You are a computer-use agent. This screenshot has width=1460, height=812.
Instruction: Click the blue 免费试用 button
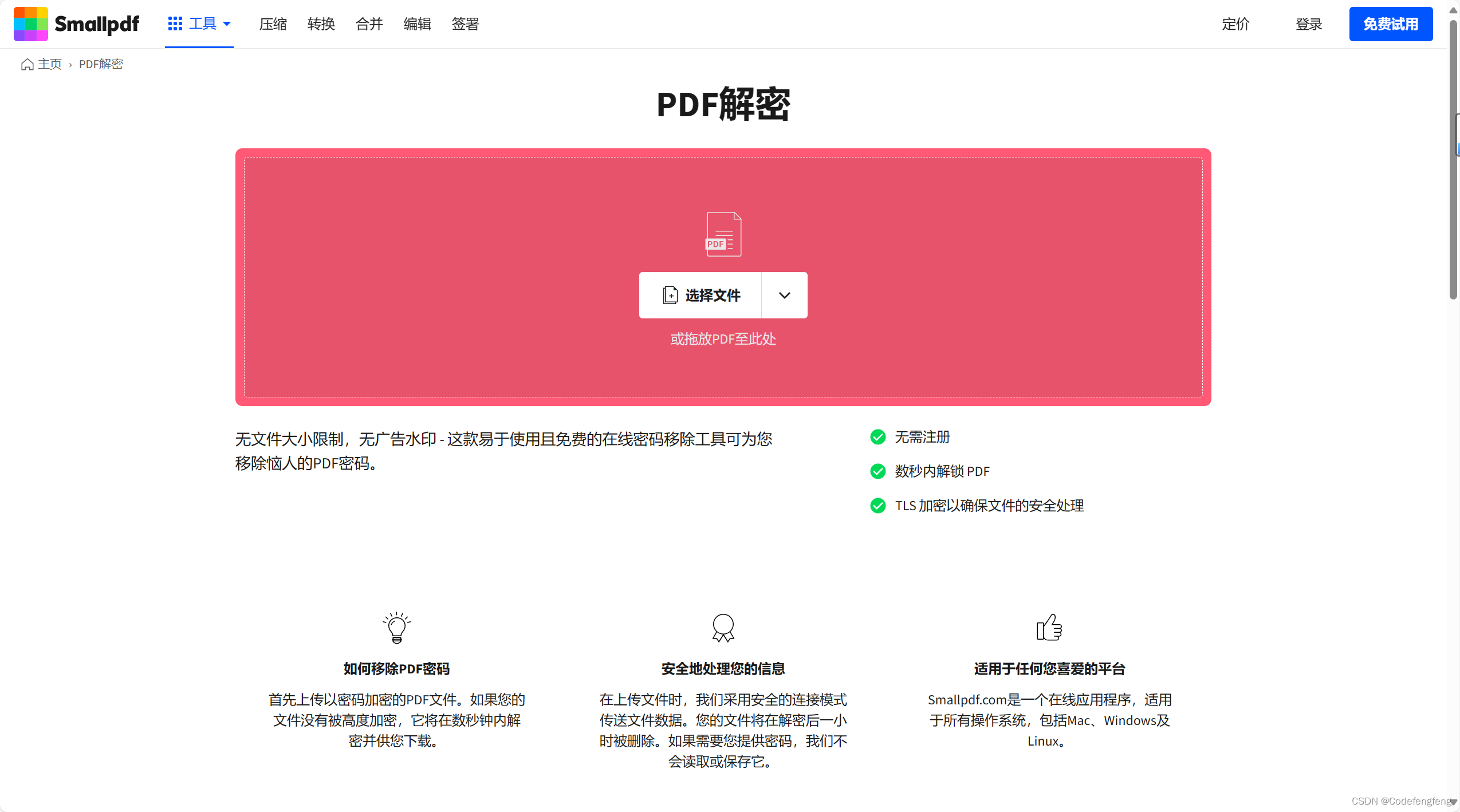[1390, 24]
